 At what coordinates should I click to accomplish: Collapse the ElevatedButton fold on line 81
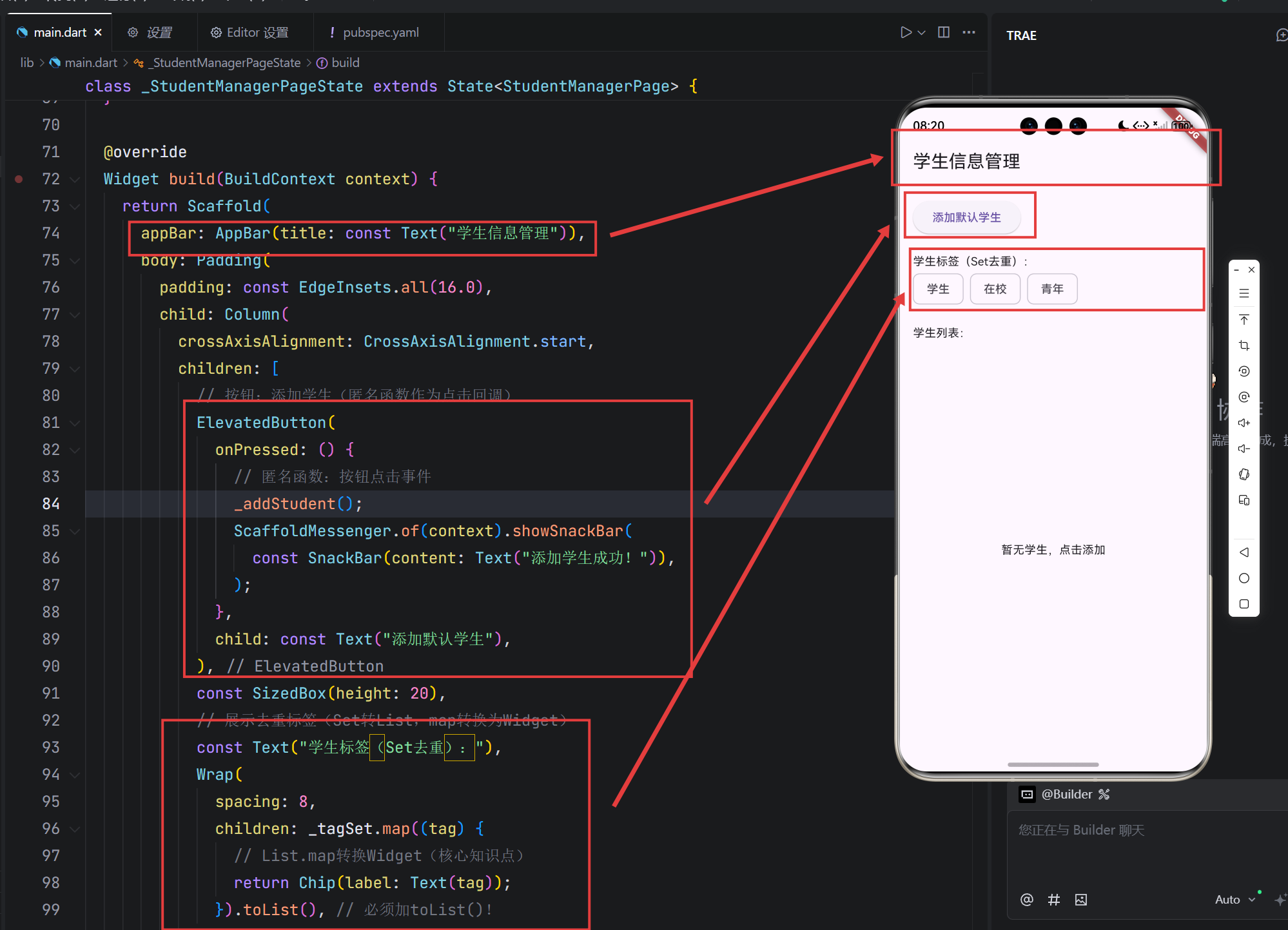click(x=75, y=423)
